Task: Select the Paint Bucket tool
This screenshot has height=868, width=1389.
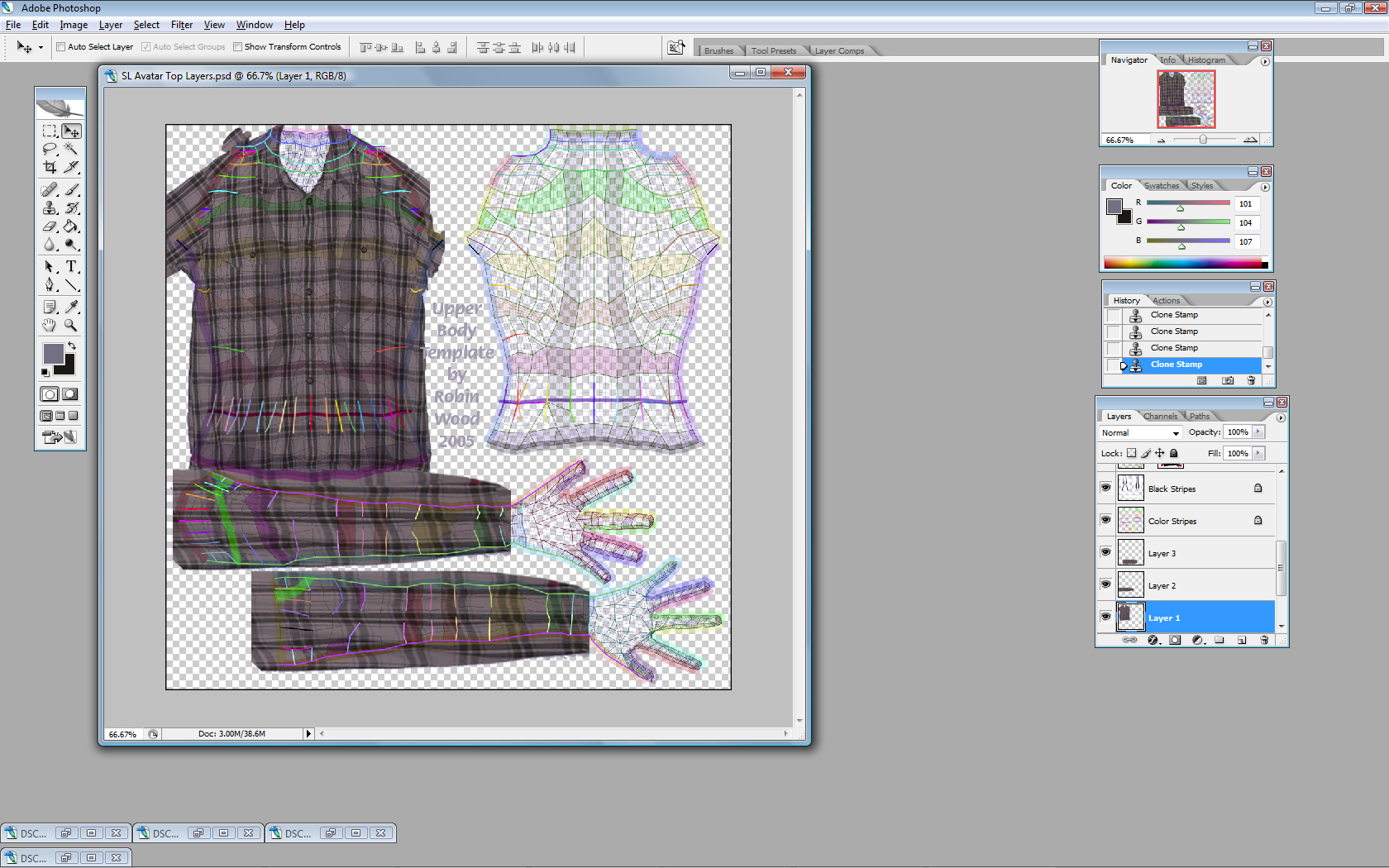Action: coord(72,227)
